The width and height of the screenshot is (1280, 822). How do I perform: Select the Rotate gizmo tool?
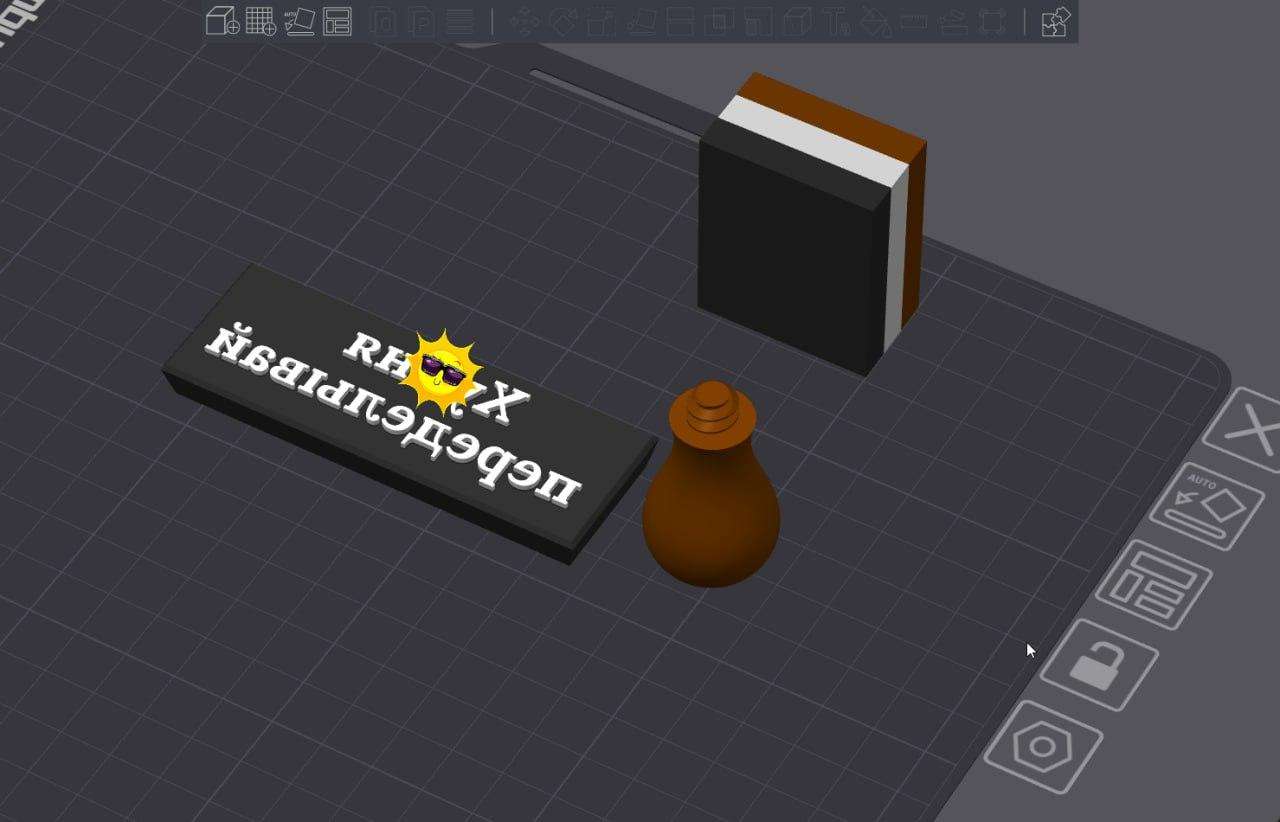564,21
